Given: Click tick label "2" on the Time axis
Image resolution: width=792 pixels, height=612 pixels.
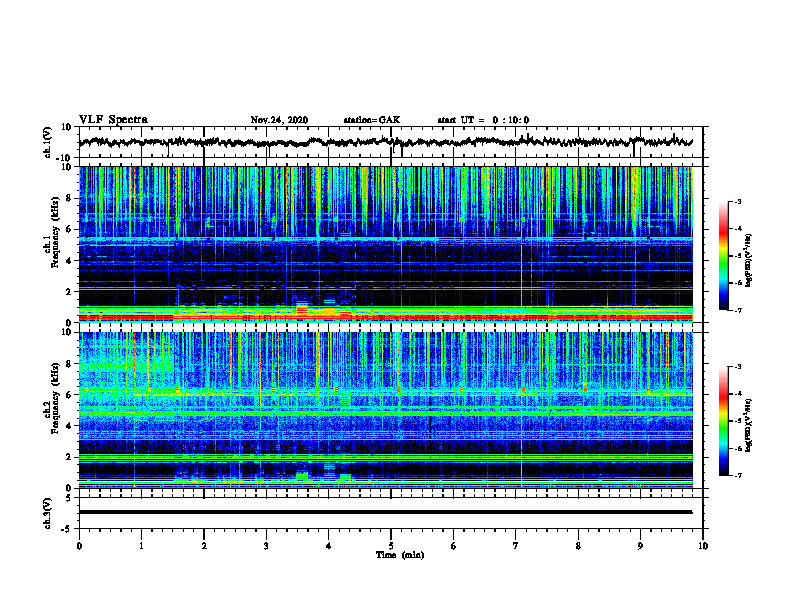Looking at the screenshot, I should (x=204, y=546).
